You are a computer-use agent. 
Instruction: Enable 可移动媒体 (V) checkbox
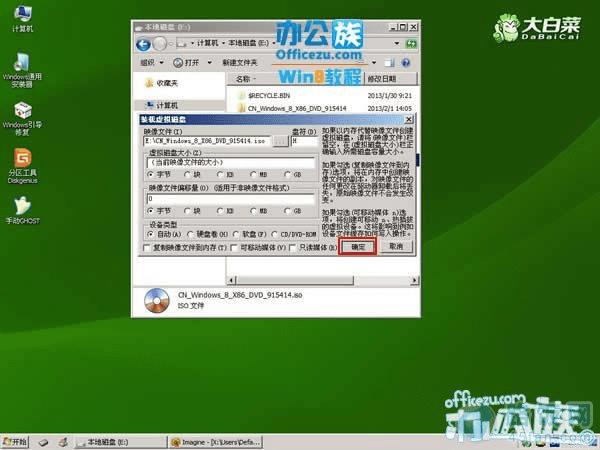pos(259,248)
